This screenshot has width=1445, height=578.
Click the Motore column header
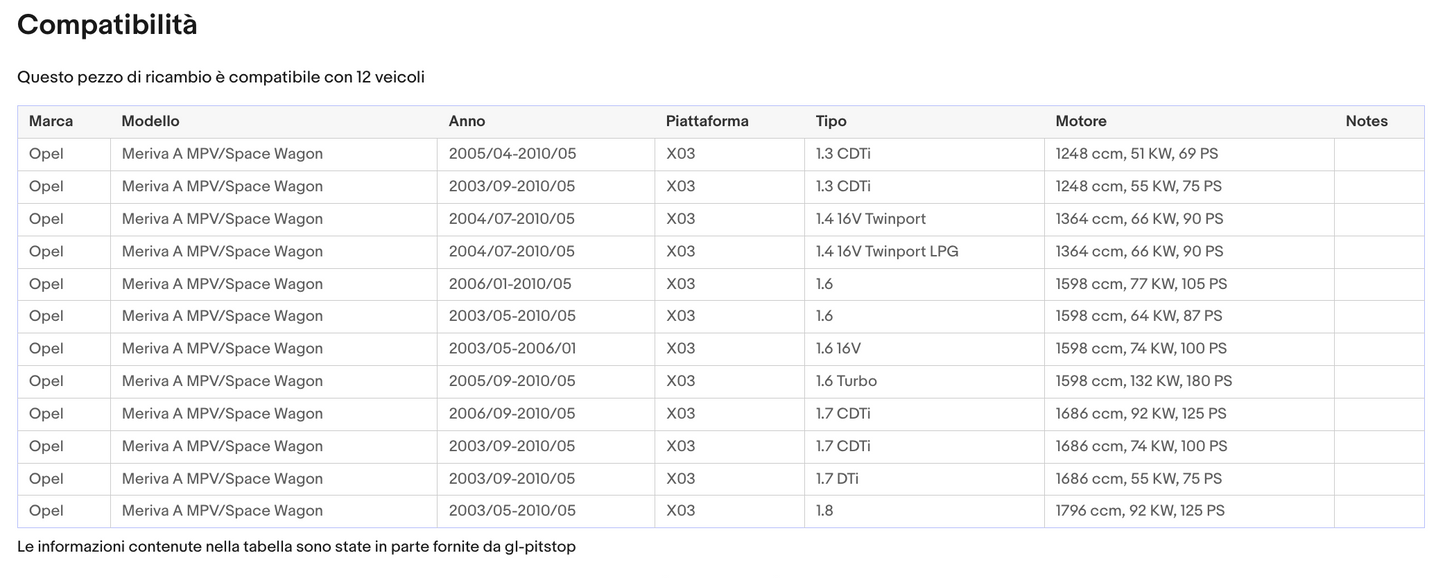(x=1081, y=121)
